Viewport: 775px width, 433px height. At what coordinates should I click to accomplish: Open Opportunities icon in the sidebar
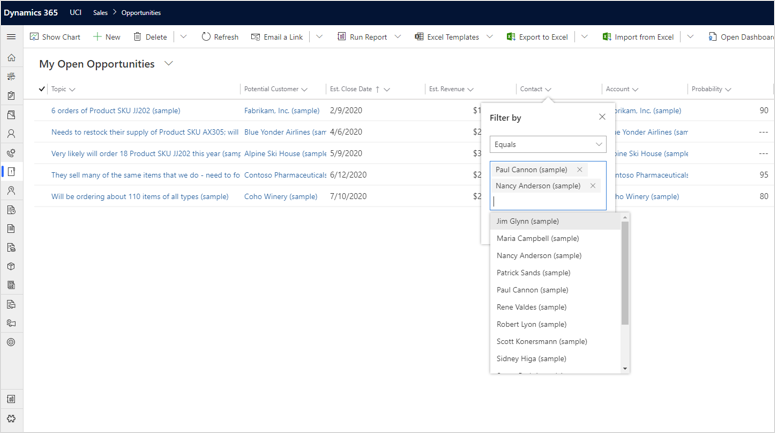coord(11,172)
